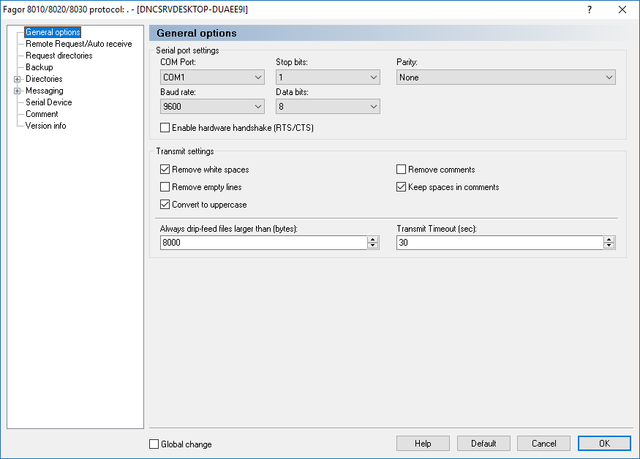This screenshot has height=459, width=640.
Task: Click the Transmit Timeout input field
Action: (500, 242)
